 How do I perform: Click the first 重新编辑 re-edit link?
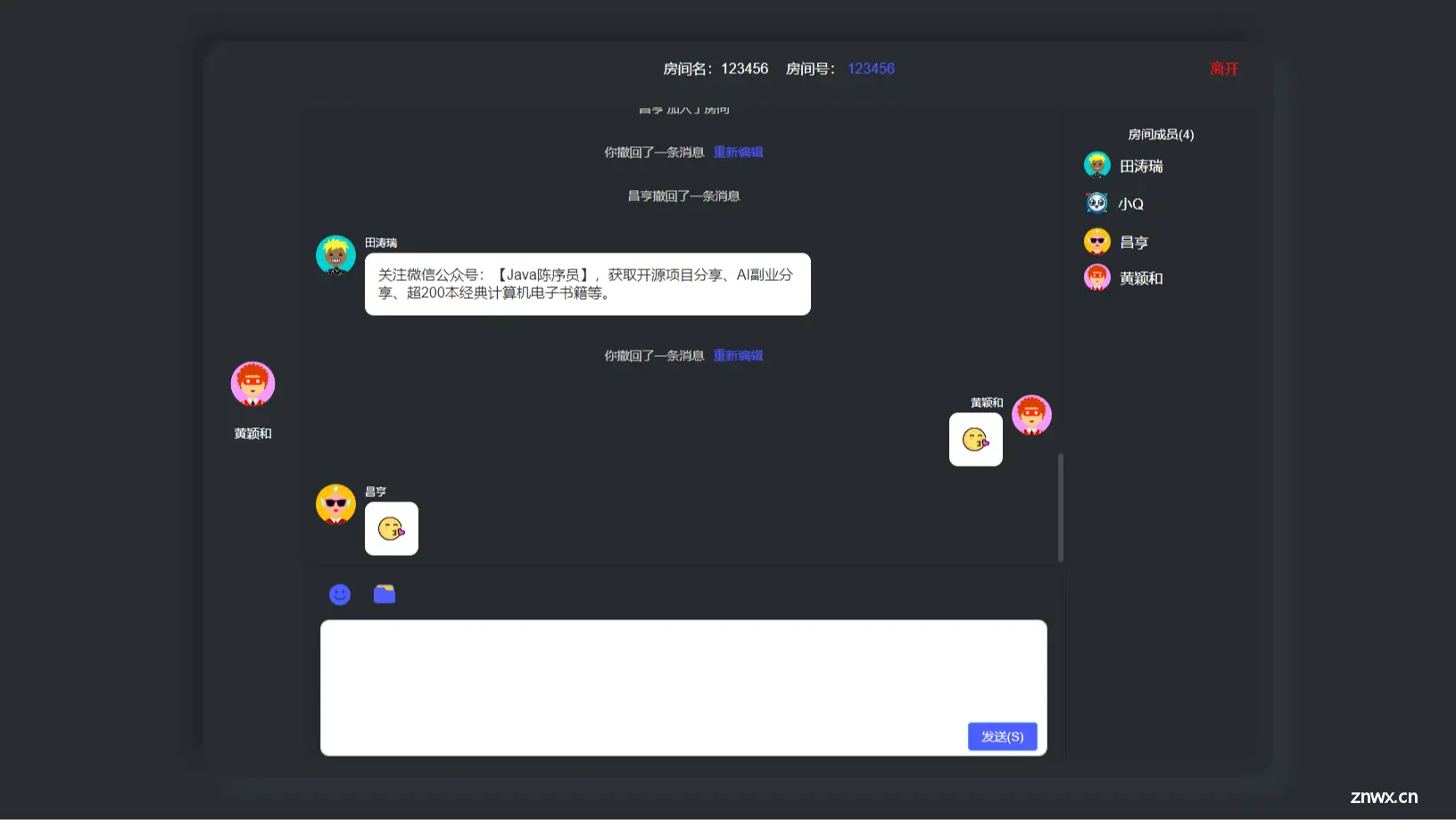[738, 152]
